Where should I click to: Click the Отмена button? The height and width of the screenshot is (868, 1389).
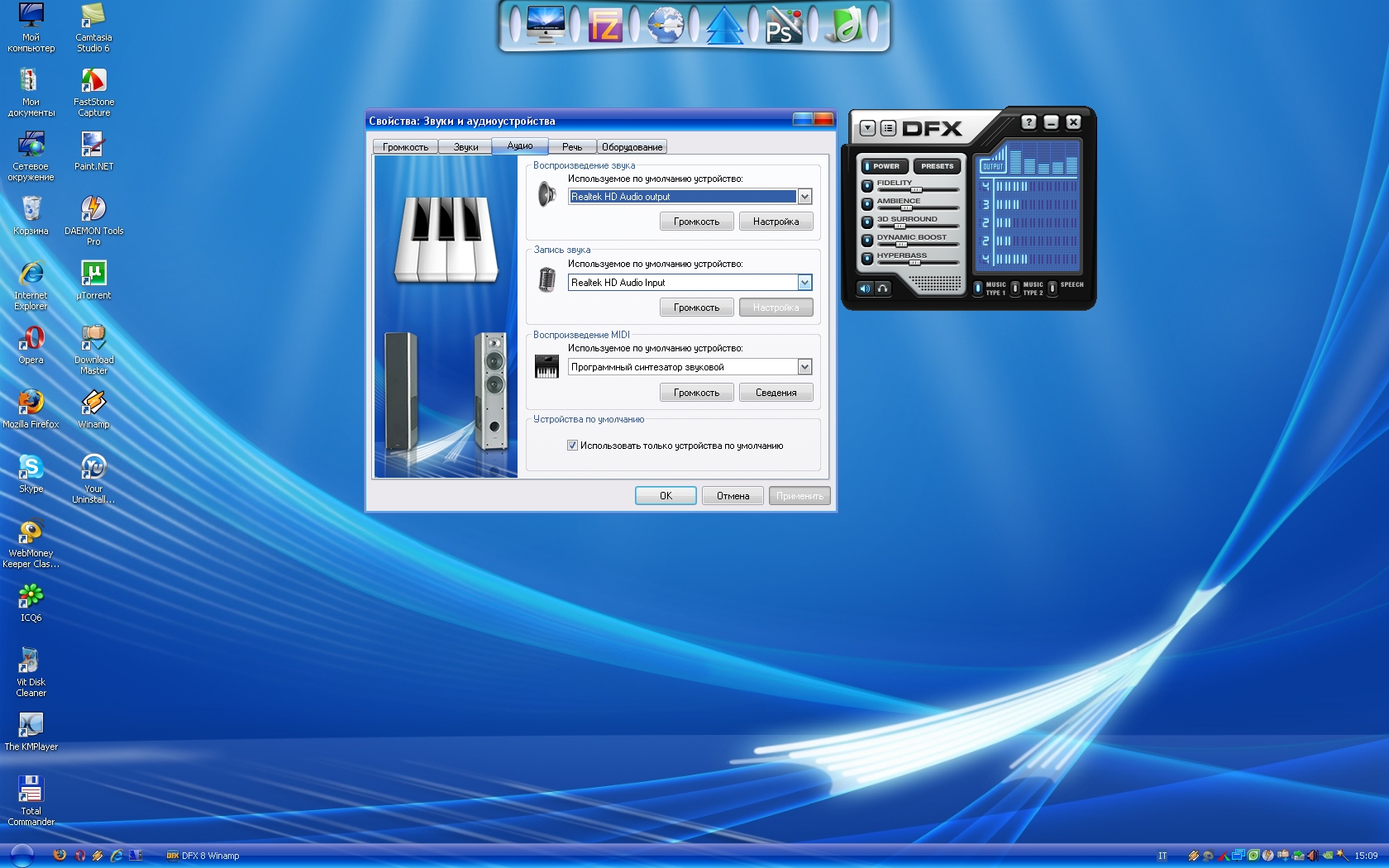point(733,496)
